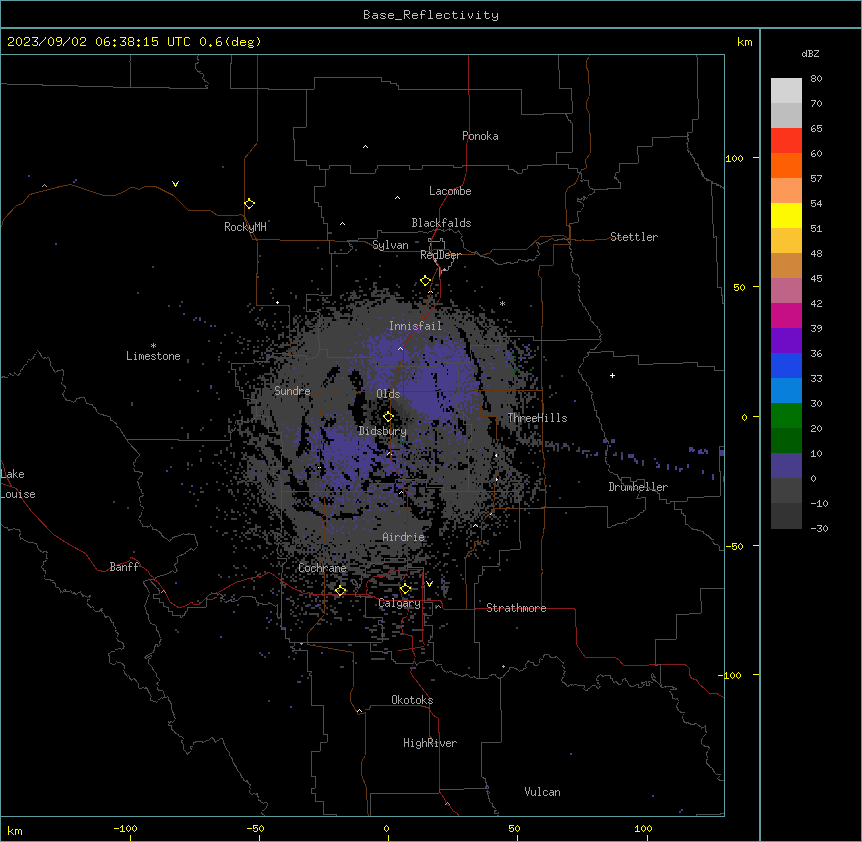
Task: Click the Base_Reflectivity title
Action: tap(431, 15)
